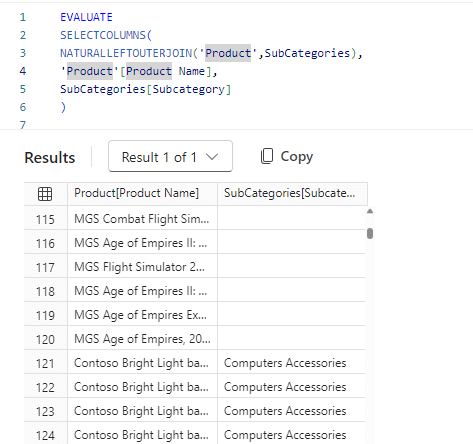Click line number 7 in editor
The width and height of the screenshot is (473, 444).
[x=23, y=125]
